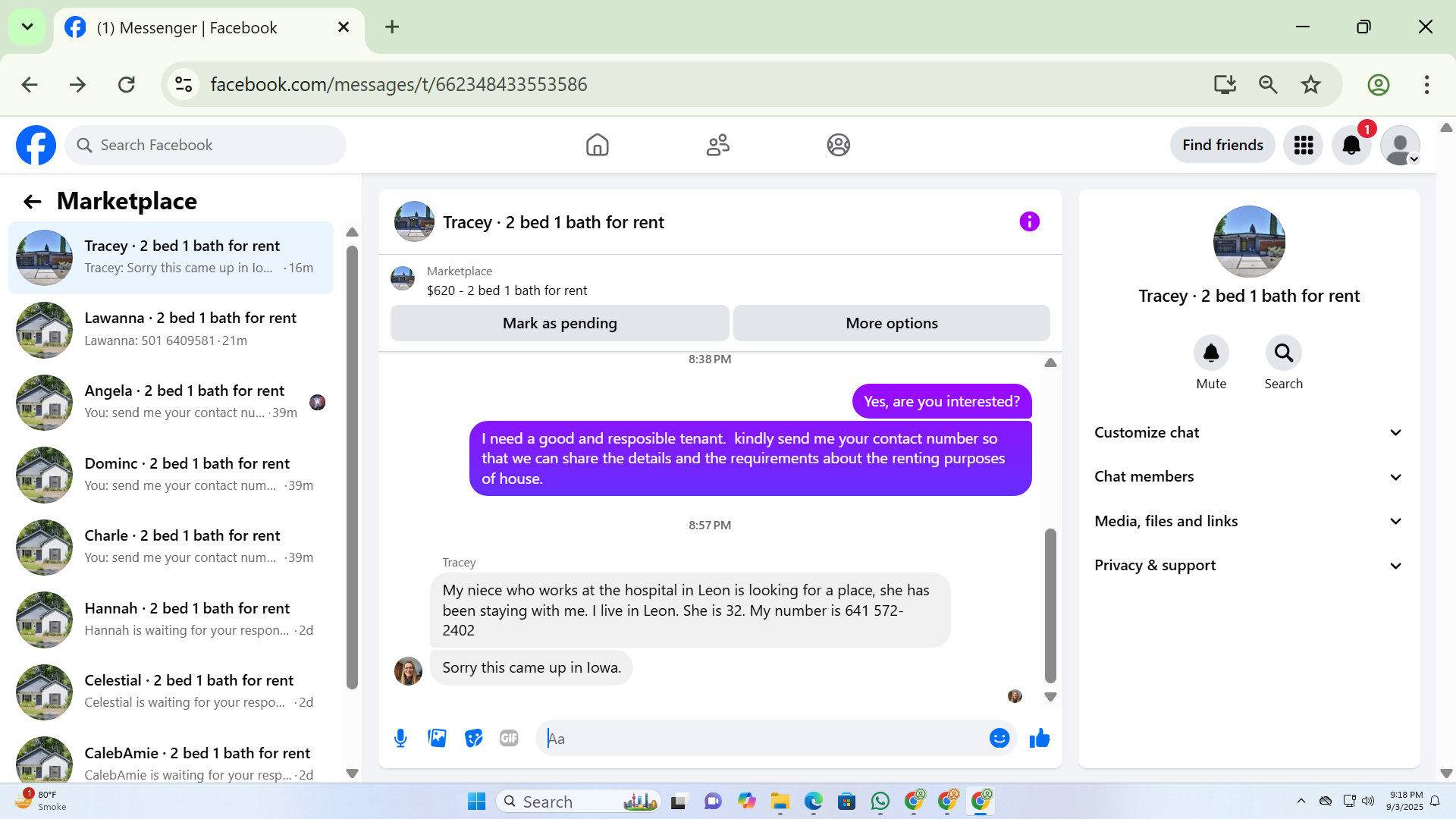
Task: Record a voice clip with microphone icon
Action: (400, 738)
